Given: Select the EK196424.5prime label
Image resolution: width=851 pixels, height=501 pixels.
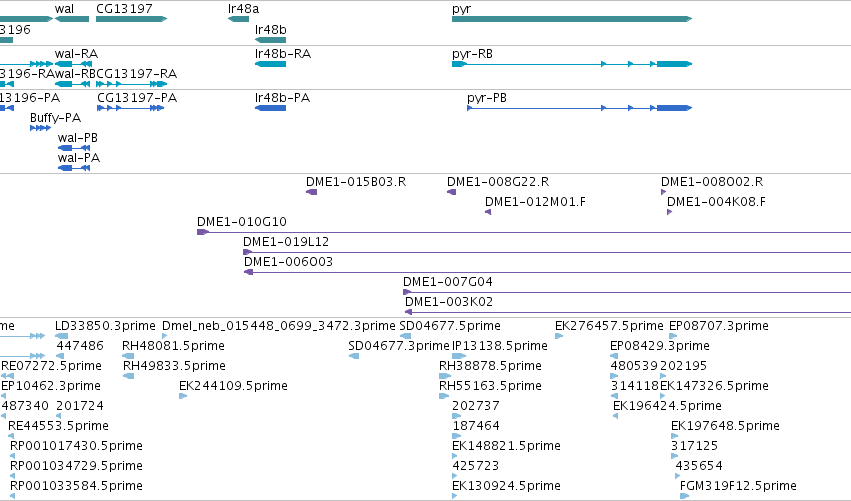Looking at the screenshot, I should (x=667, y=406).
